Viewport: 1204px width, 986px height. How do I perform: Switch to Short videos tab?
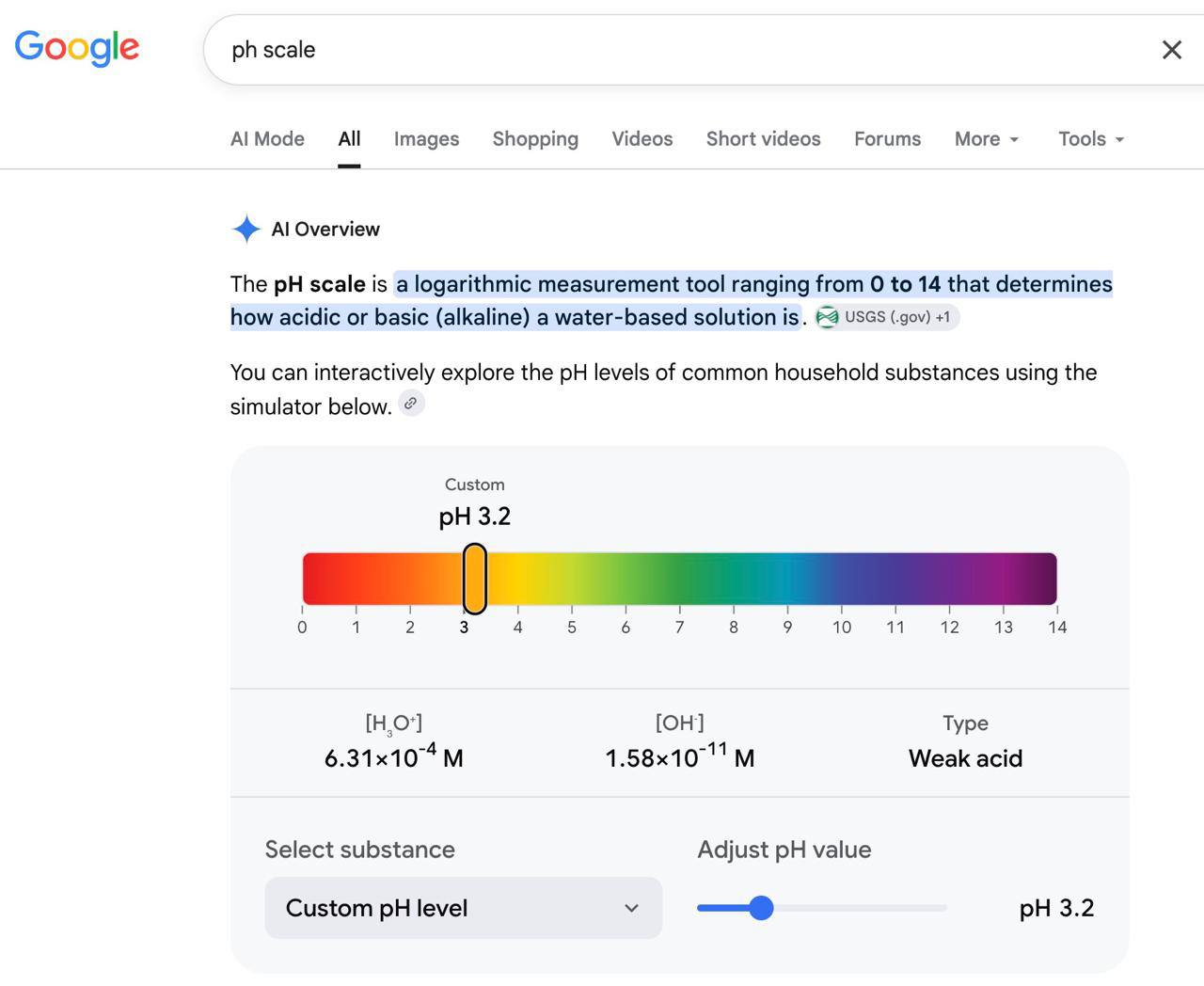coord(763,138)
